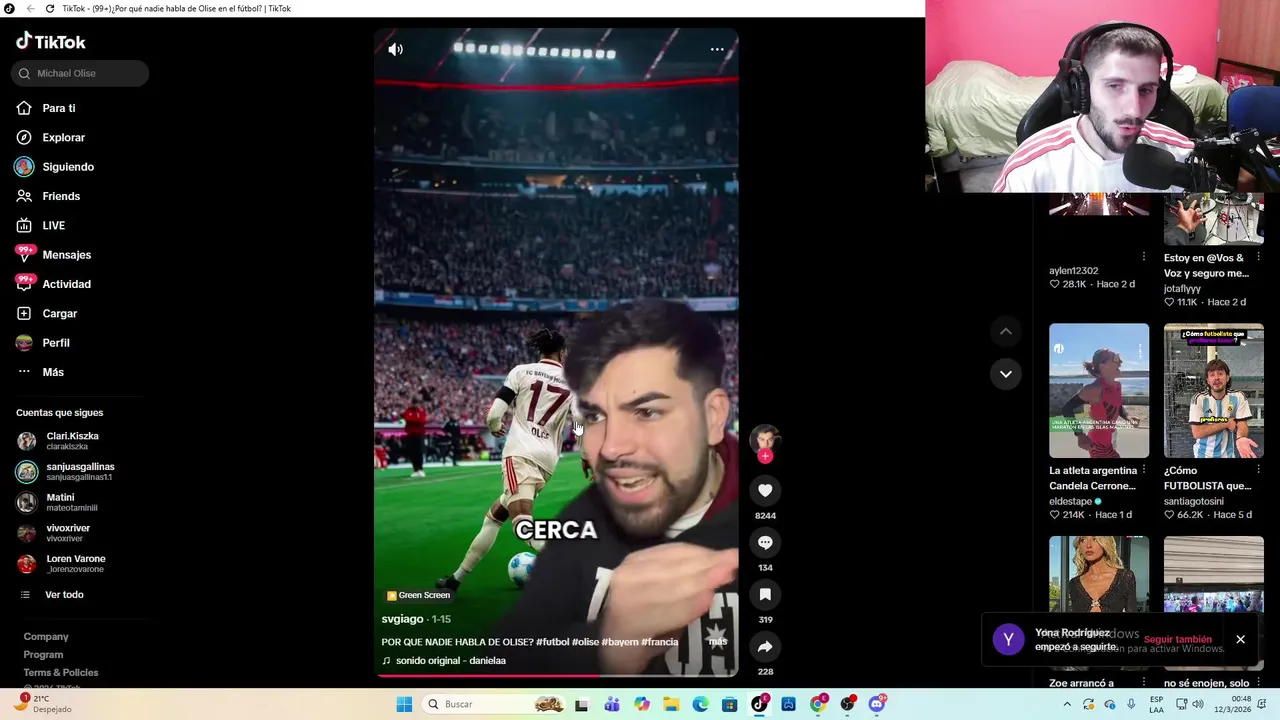
Task: Open options for '¿Cómo FUTBOLISTA' card
Action: click(x=1259, y=469)
